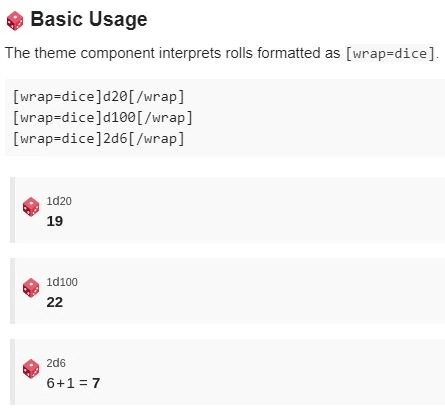Click the sentence about theme component interprets rolls
This screenshot has width=445, height=414.
click(x=222, y=53)
